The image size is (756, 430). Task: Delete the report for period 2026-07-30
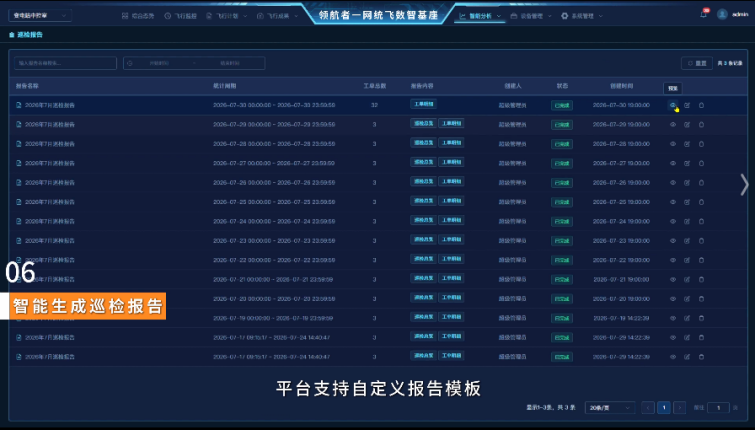702,105
